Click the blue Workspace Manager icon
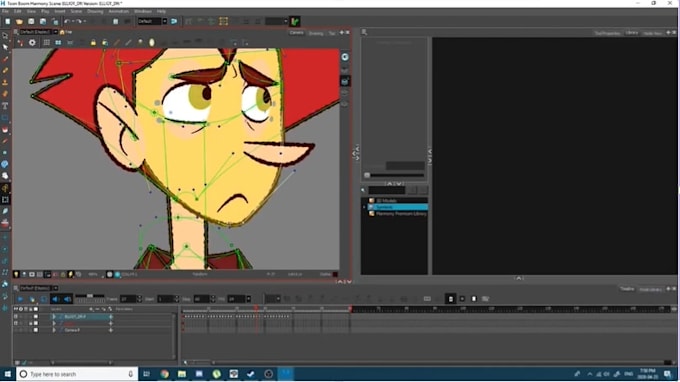The width and height of the screenshot is (680, 382). (174, 21)
